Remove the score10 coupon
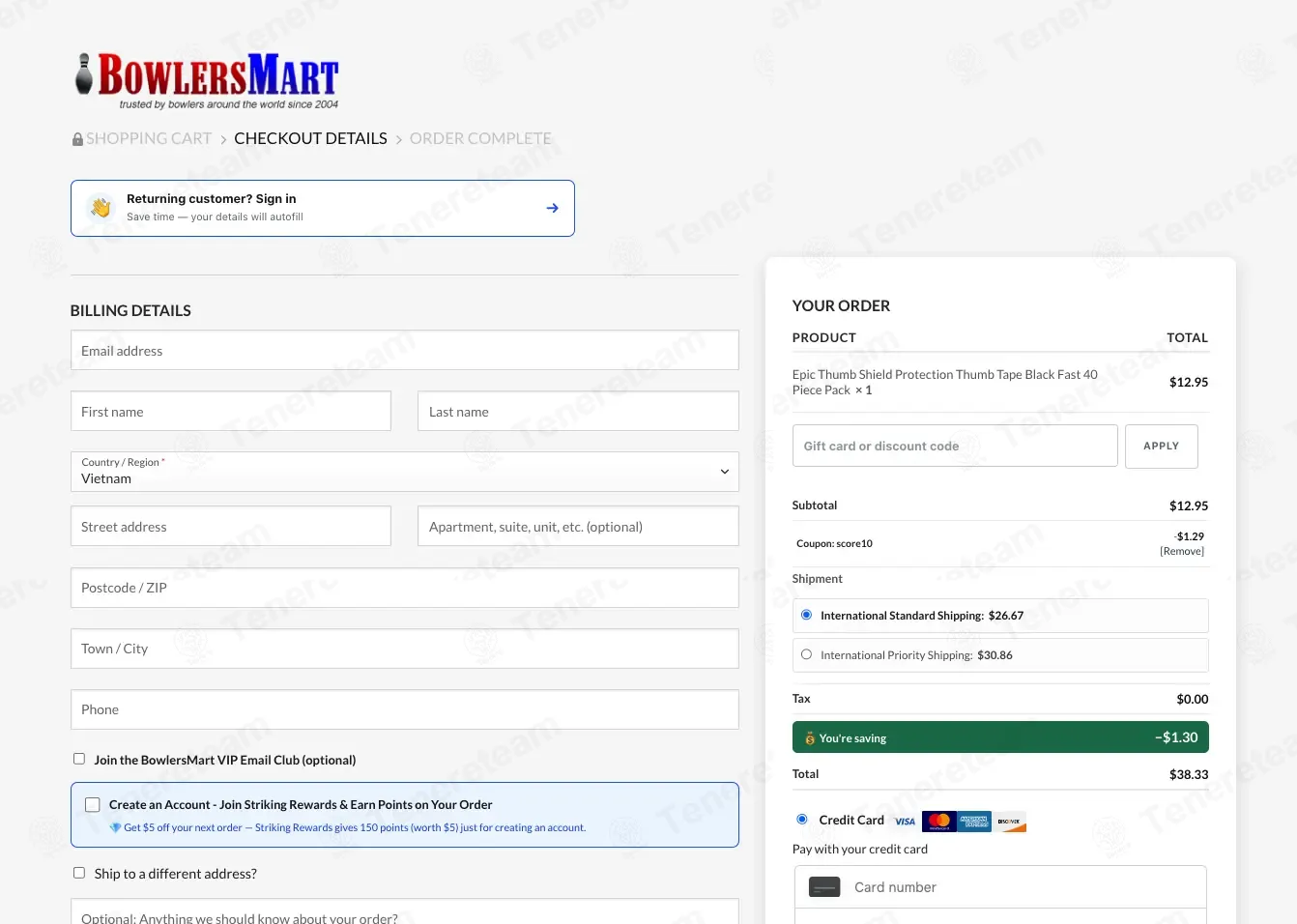The width and height of the screenshot is (1297, 924). click(x=1182, y=551)
